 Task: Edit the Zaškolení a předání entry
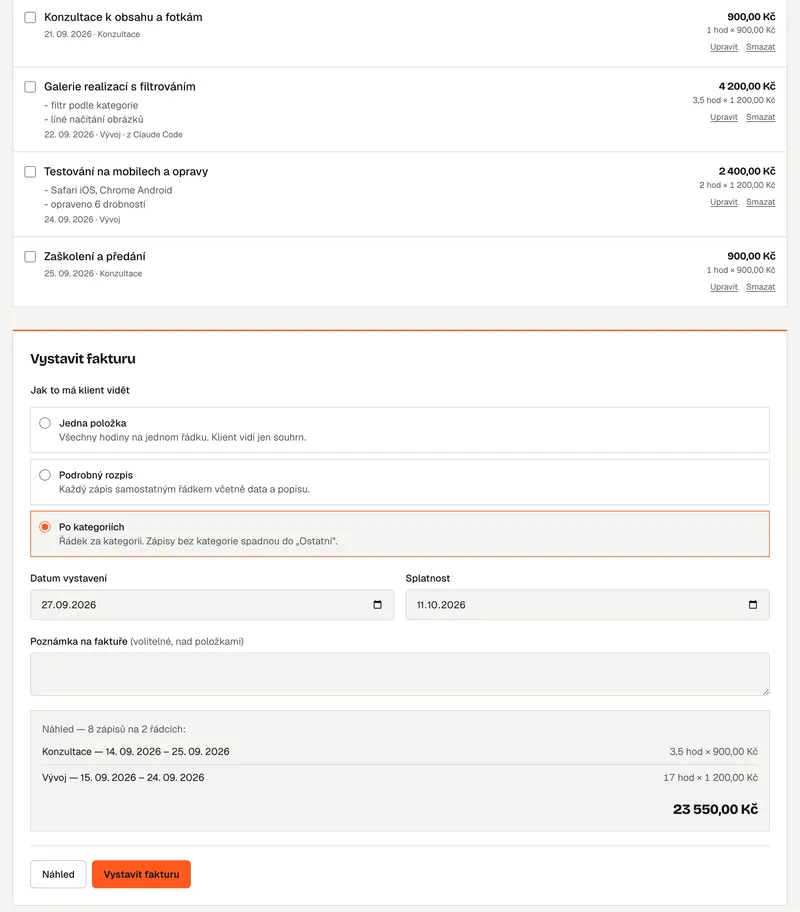[724, 287]
